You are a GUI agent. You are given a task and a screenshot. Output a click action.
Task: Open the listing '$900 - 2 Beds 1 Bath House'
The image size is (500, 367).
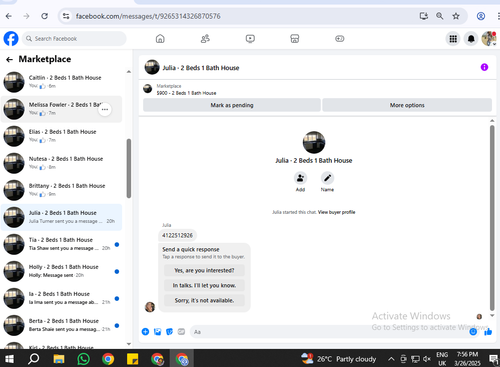pyautogui.click(x=186, y=93)
